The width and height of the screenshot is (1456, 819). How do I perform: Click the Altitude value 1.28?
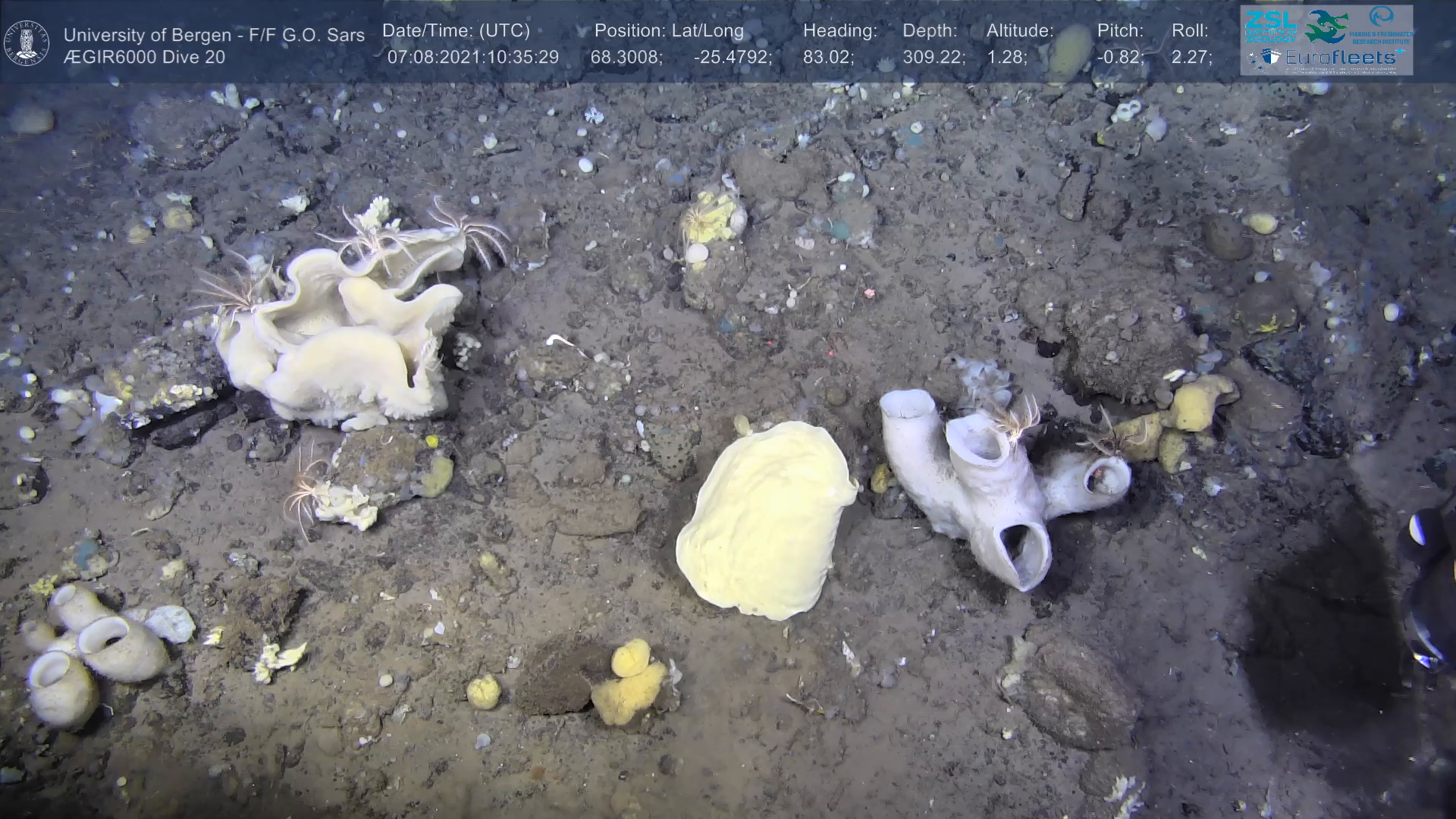pyautogui.click(x=1006, y=57)
